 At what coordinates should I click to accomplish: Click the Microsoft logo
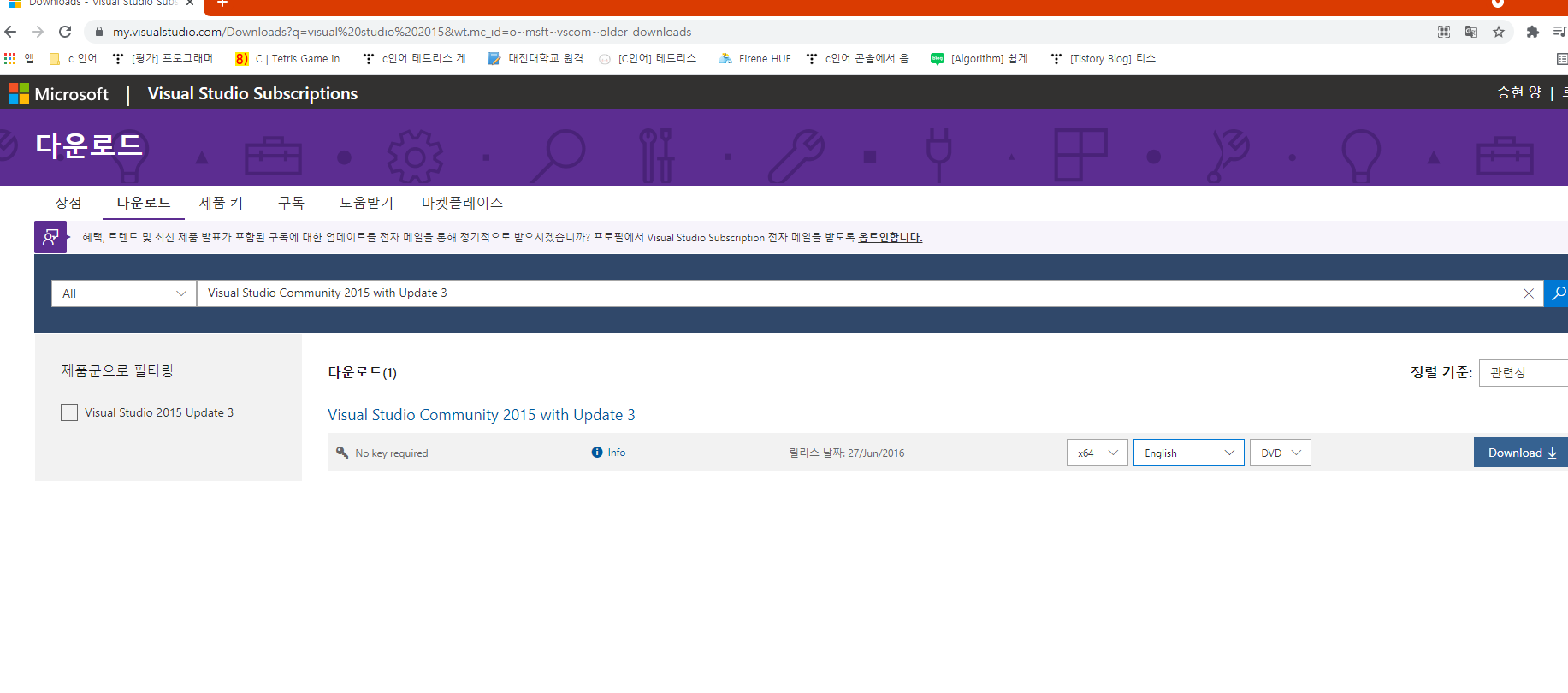58,93
